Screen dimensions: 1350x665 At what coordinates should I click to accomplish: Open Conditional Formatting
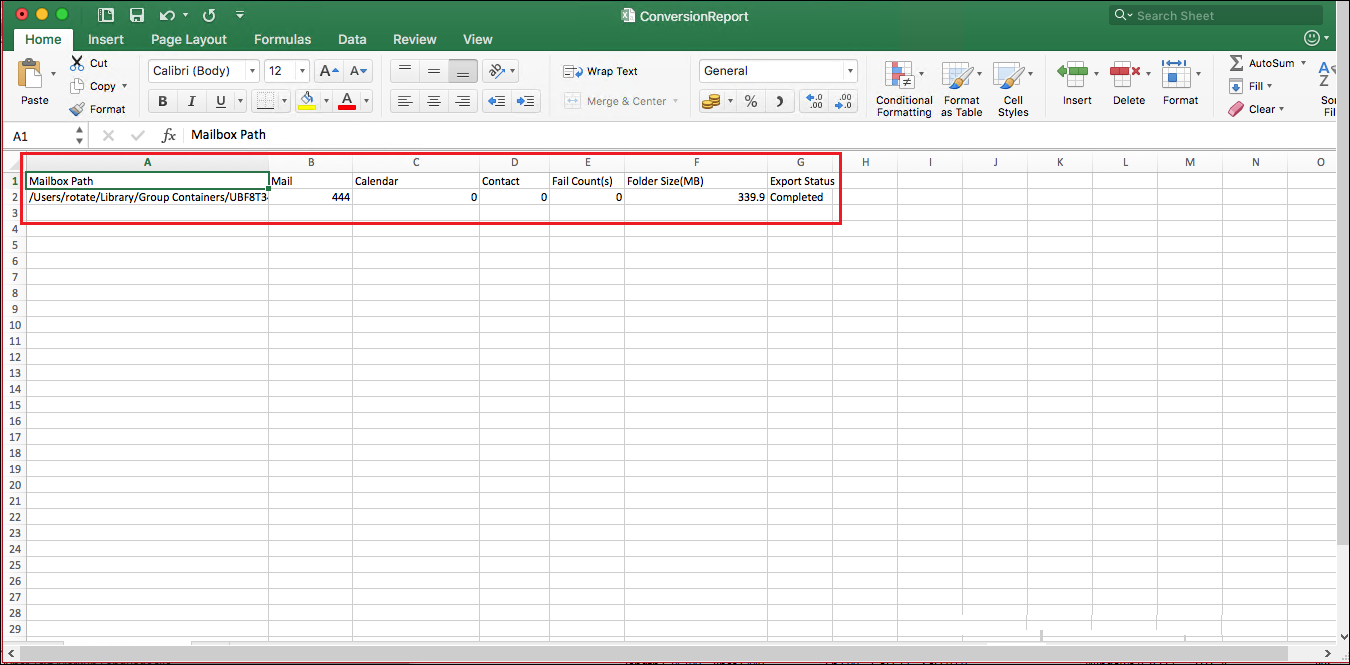click(904, 89)
